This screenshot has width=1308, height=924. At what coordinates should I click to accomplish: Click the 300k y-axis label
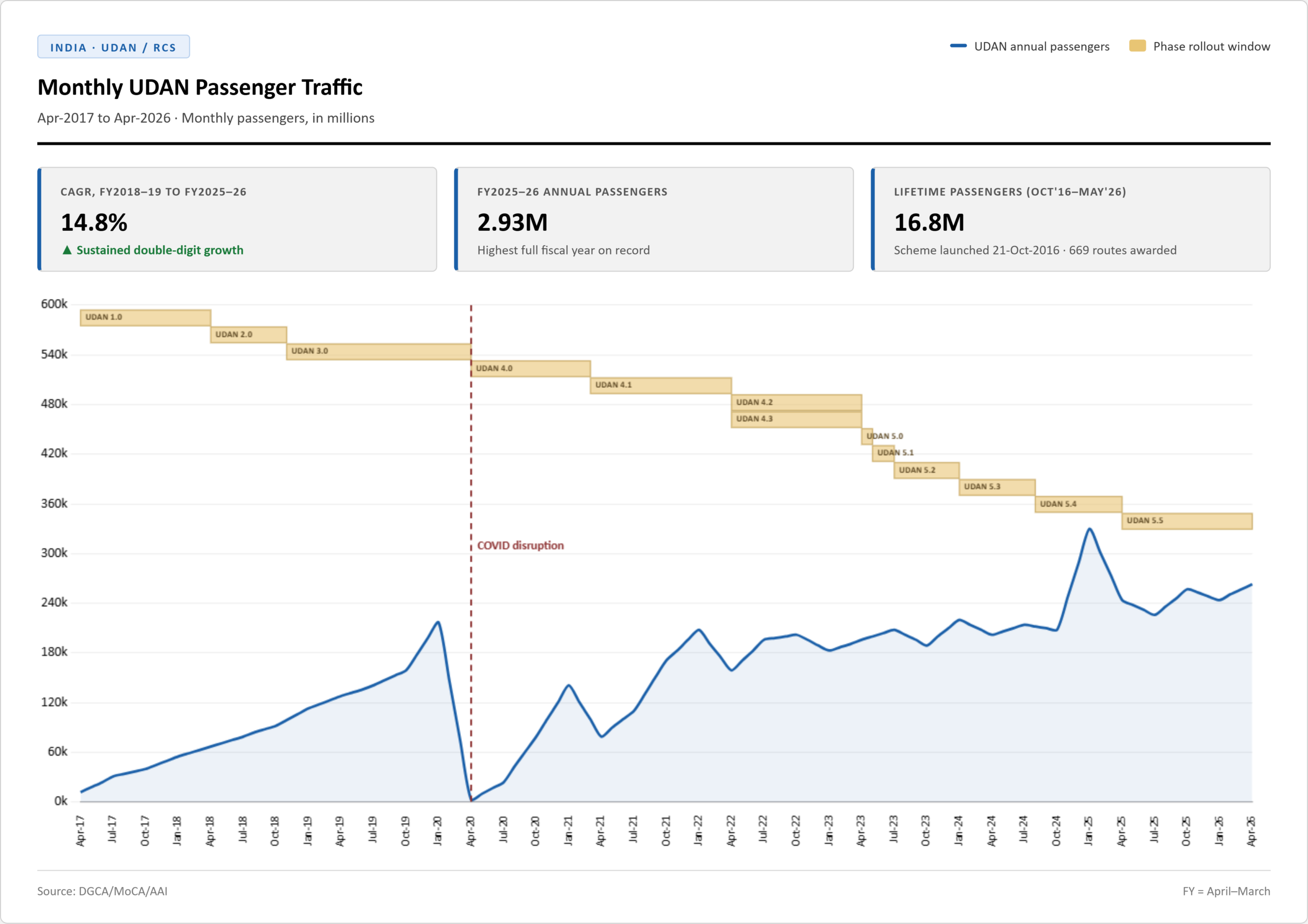click(54, 553)
